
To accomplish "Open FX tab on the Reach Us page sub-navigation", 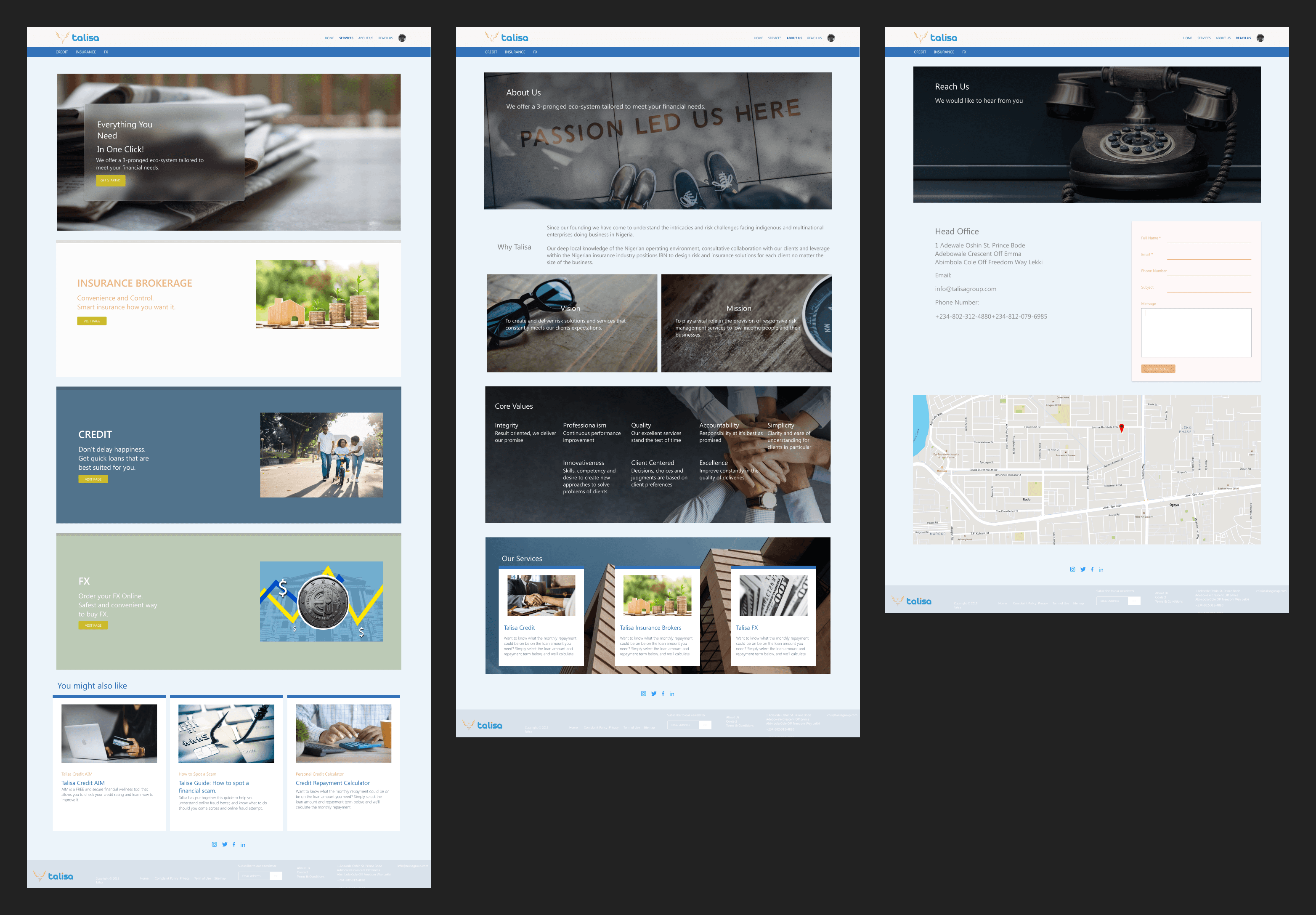I will 964,52.
